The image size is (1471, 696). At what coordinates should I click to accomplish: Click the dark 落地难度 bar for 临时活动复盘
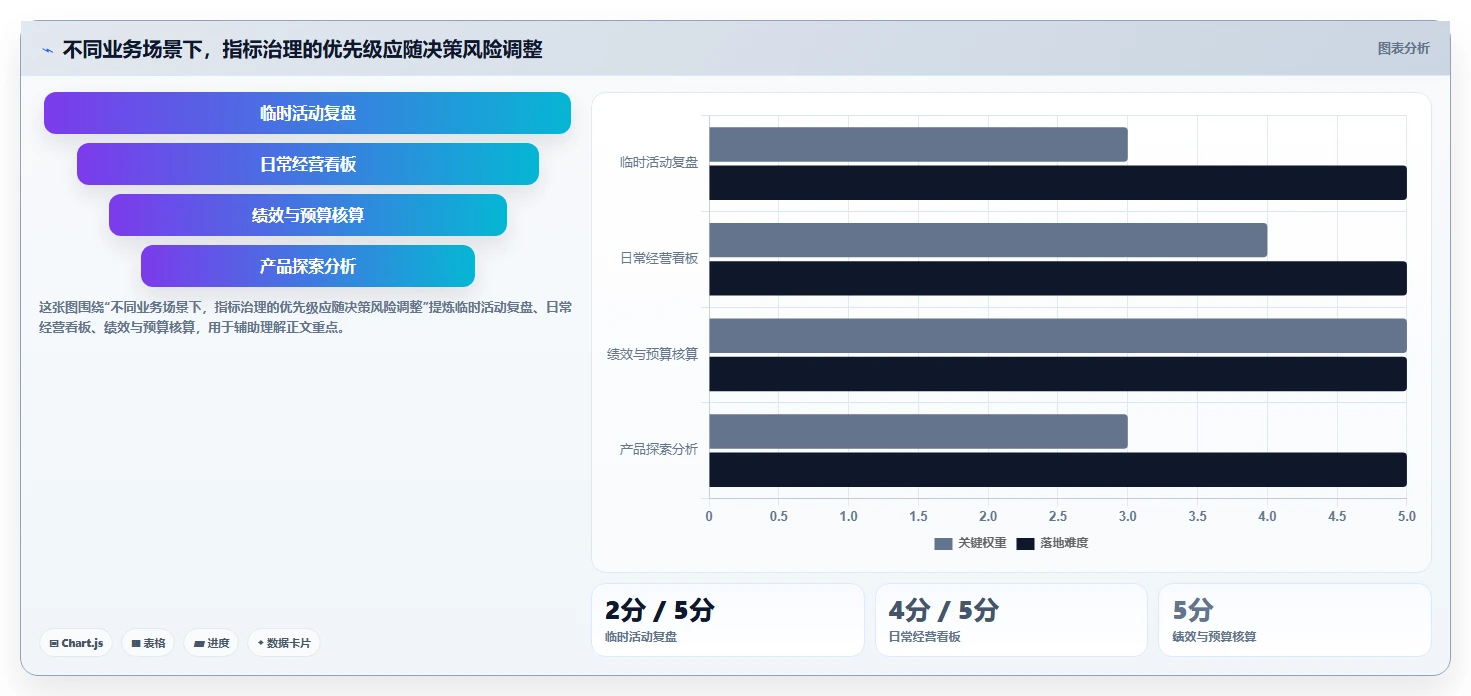1058,183
